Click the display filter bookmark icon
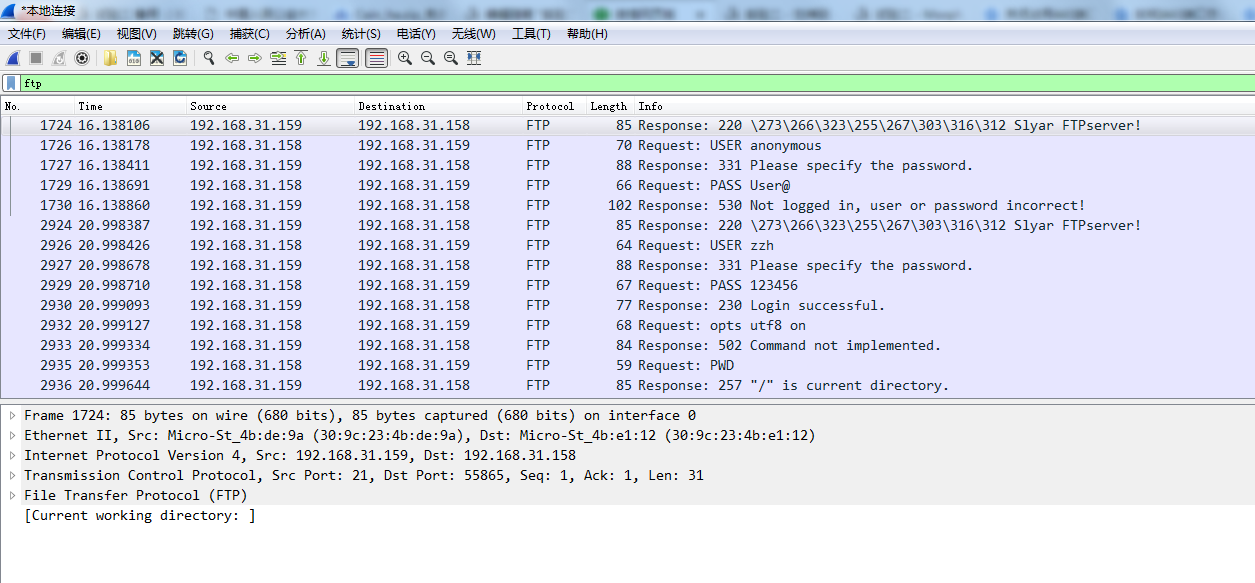 tap(10, 84)
